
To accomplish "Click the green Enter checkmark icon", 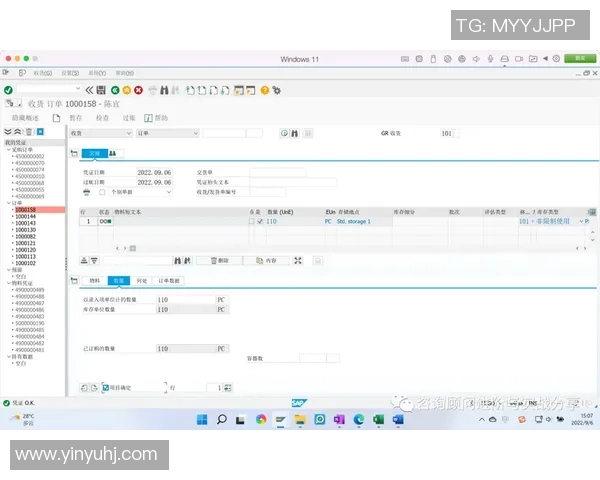I will pyautogui.click(x=8, y=90).
